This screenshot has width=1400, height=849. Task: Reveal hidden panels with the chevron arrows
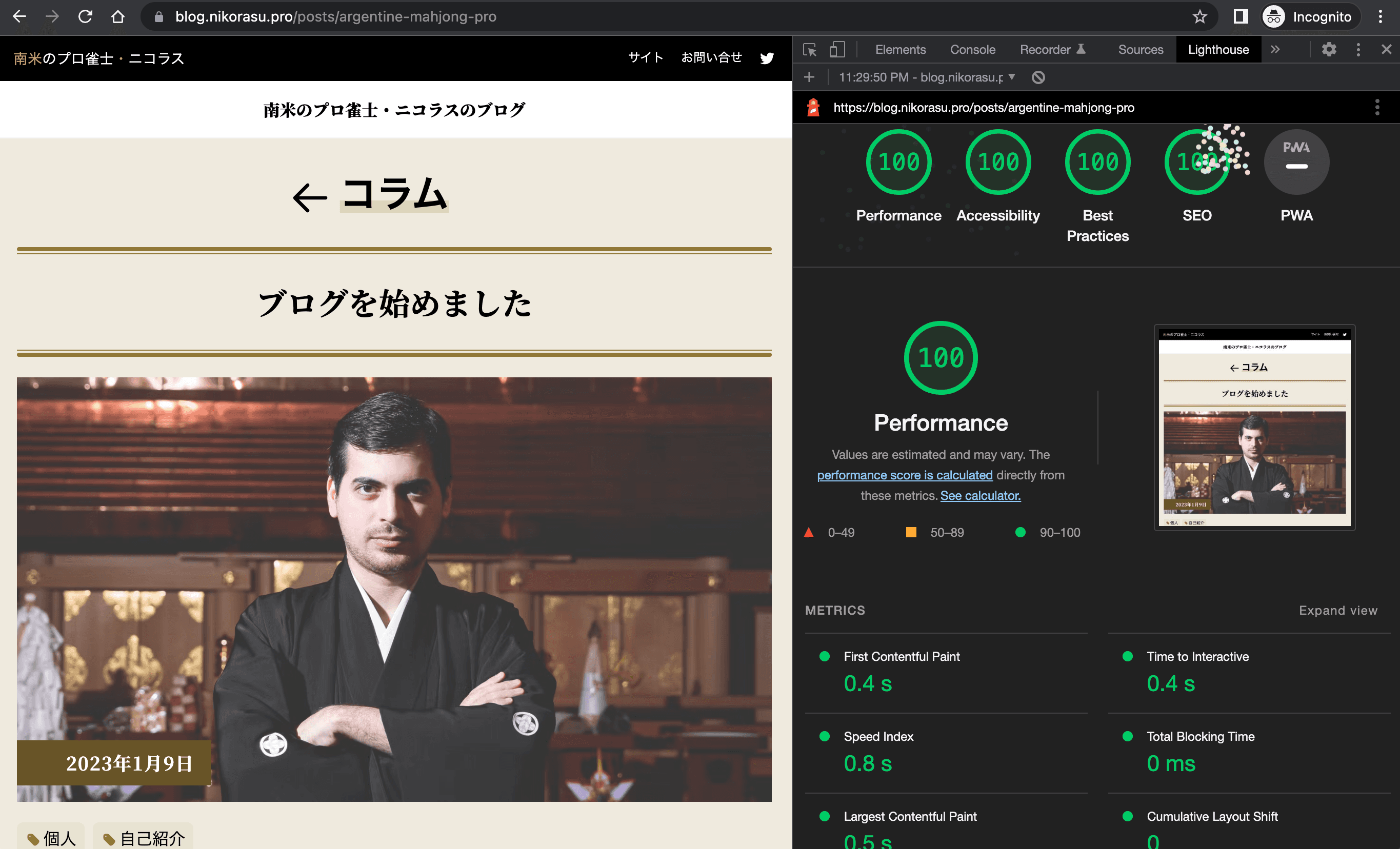tap(1275, 49)
